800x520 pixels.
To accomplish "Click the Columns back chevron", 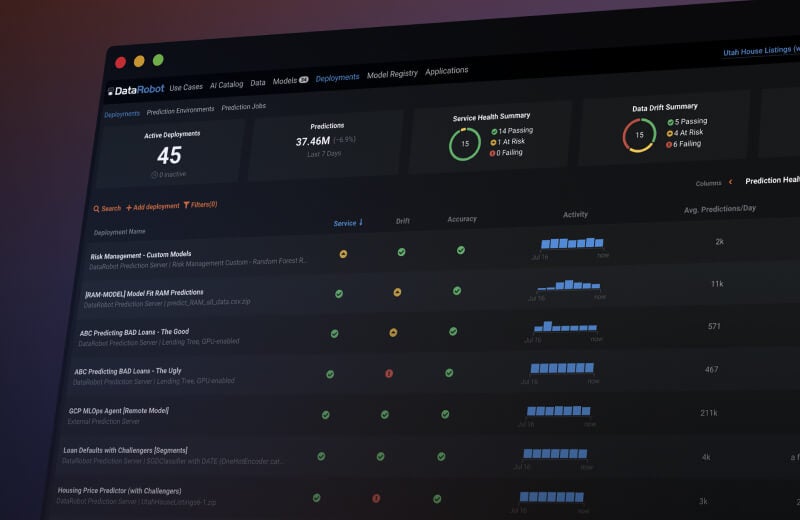I will tap(731, 182).
